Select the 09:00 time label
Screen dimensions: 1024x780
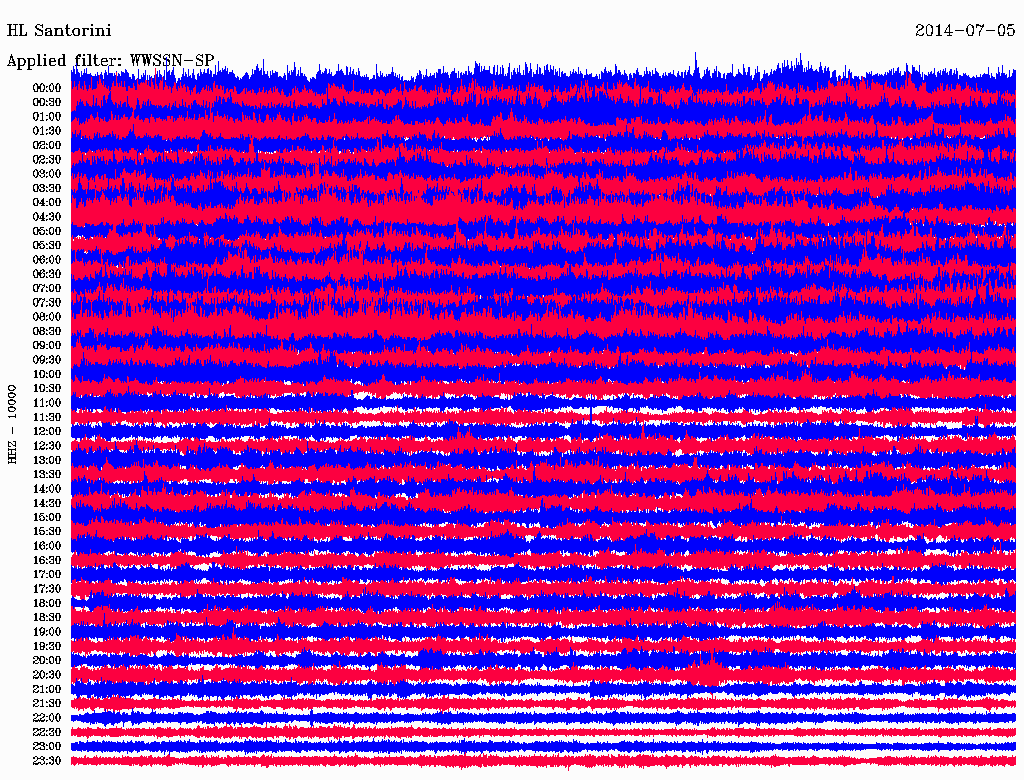47,346
